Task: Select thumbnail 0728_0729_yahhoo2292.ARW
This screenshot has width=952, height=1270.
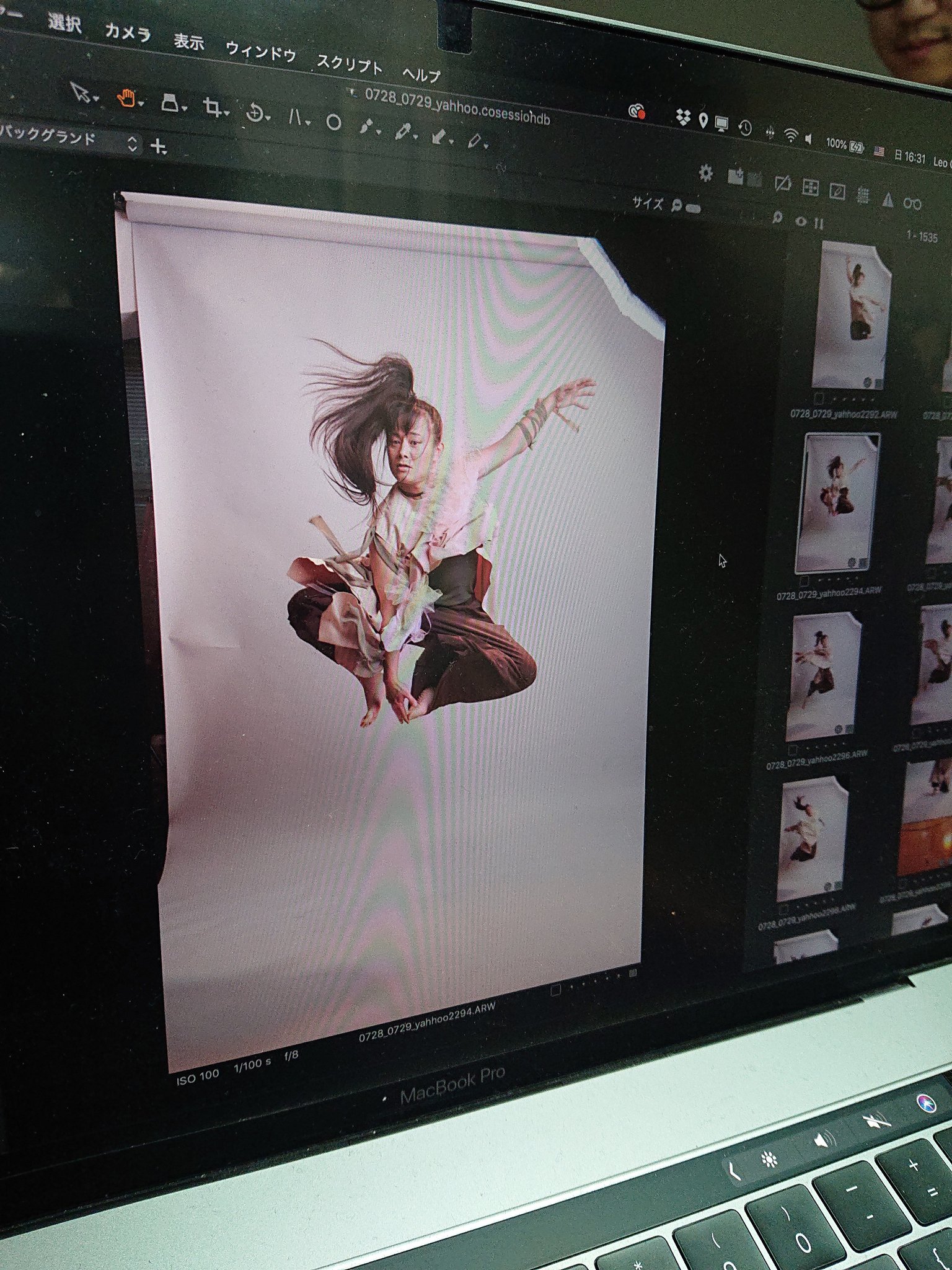Action: click(x=852, y=314)
